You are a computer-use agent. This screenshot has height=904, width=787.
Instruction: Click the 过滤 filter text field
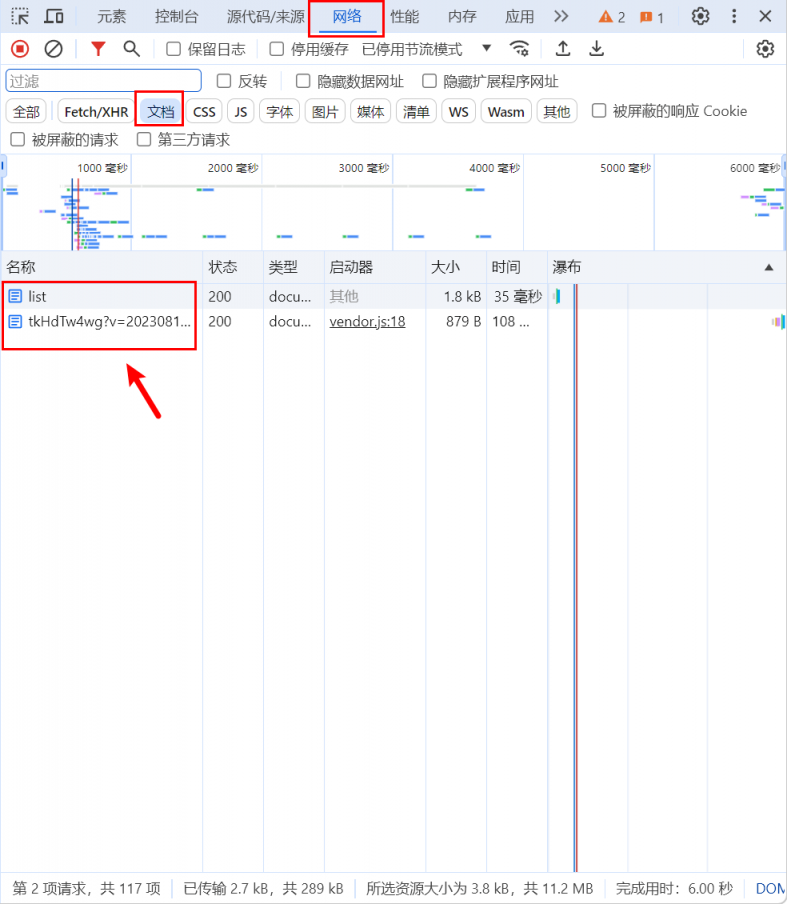pyautogui.click(x=104, y=81)
